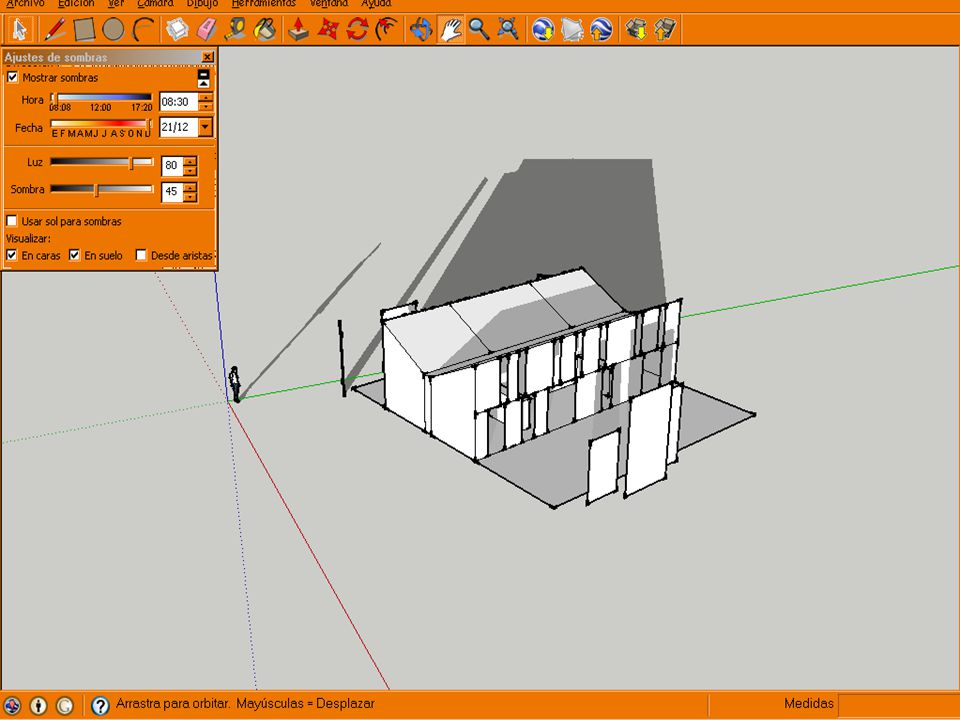Click the Medidas measurements box
This screenshot has width=960, height=720.
pyautogui.click(x=898, y=704)
